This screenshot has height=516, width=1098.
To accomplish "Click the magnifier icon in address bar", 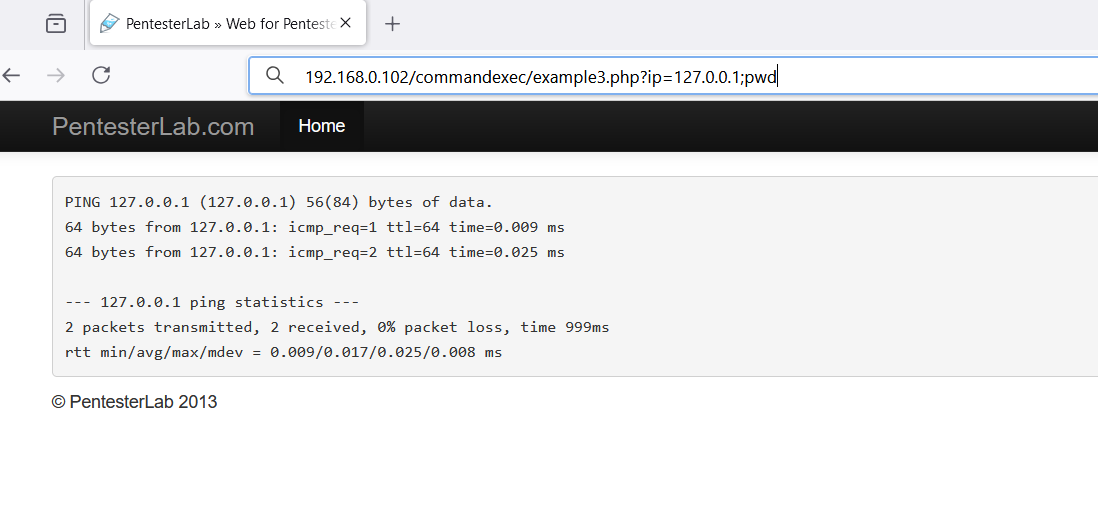I will tap(275, 76).
